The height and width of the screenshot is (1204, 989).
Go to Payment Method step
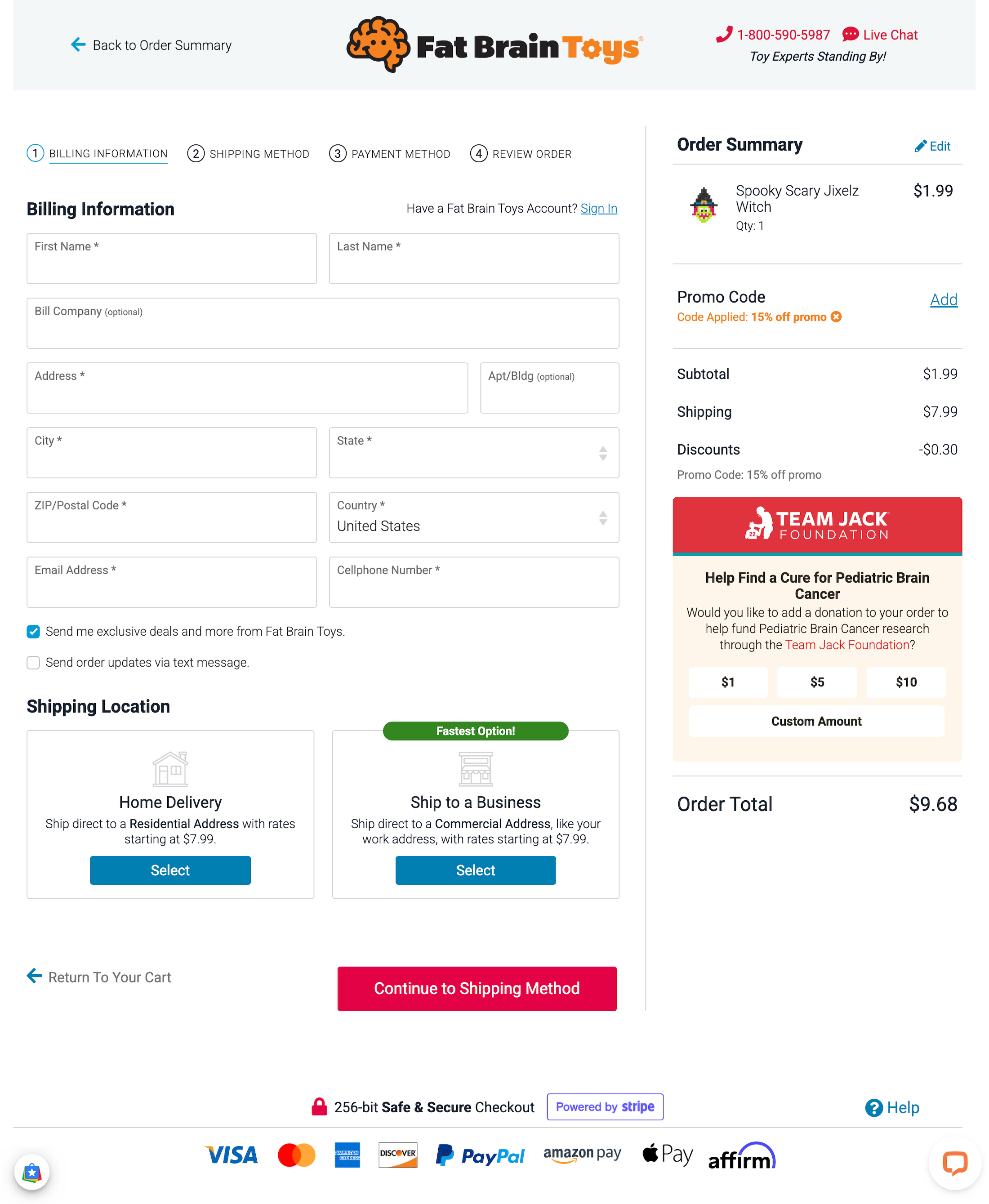pos(390,154)
